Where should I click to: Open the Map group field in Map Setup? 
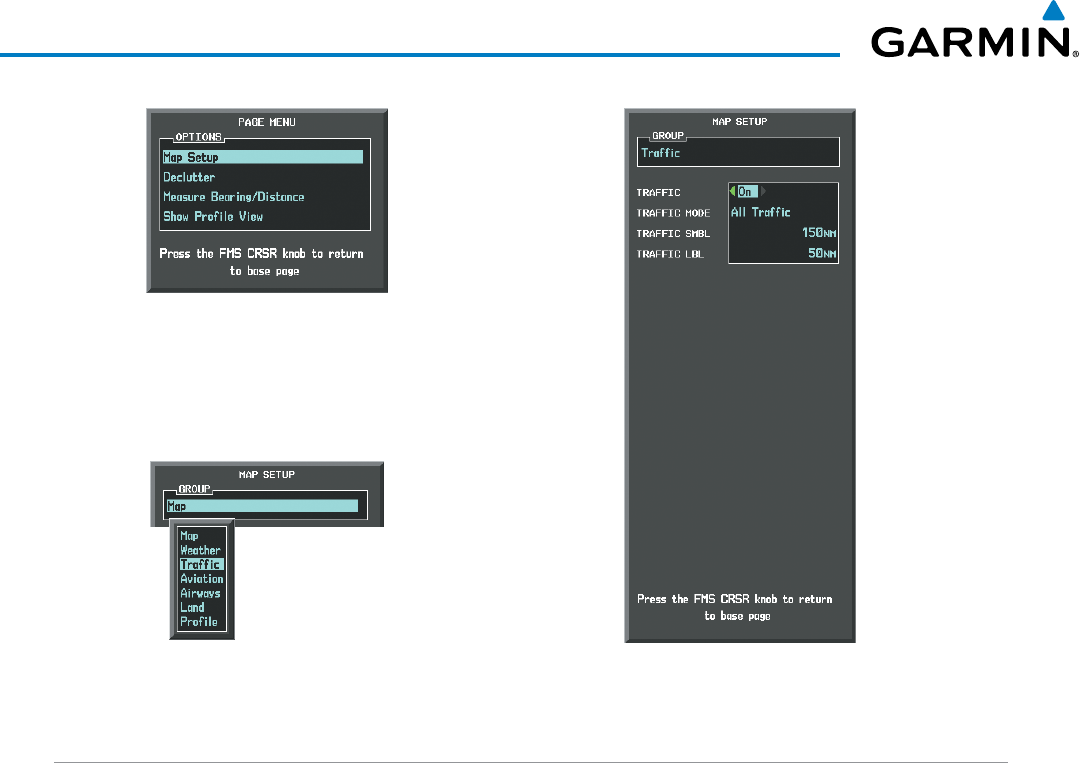coord(262,506)
